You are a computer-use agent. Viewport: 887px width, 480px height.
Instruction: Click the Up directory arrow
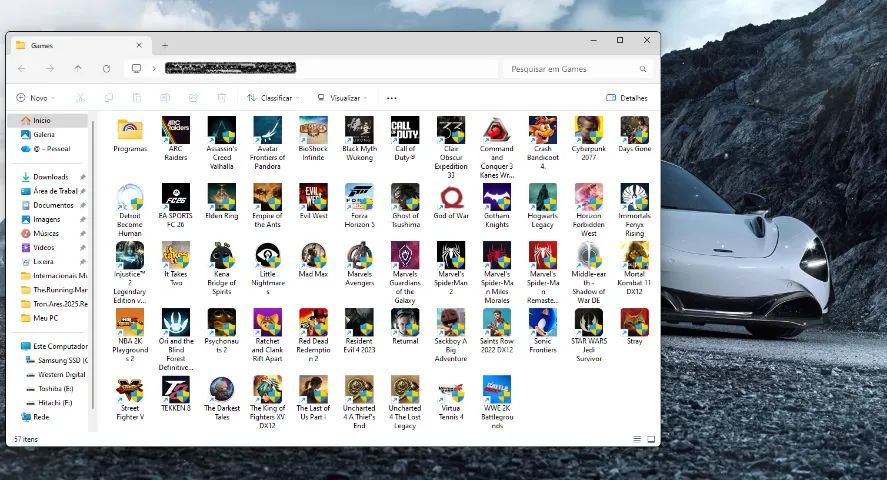(78, 68)
